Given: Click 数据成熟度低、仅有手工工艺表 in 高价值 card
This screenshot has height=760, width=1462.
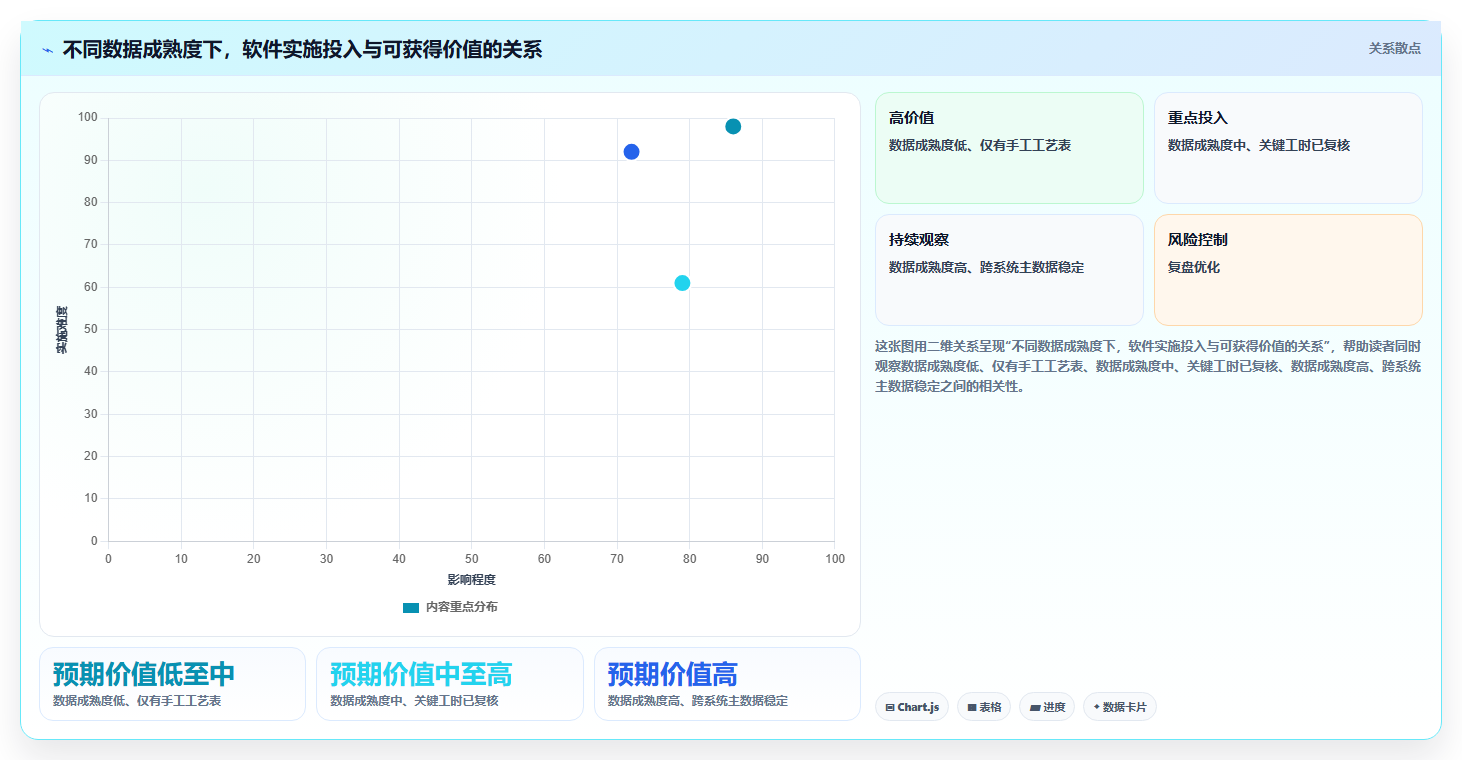Looking at the screenshot, I should pyautogui.click(x=980, y=146).
